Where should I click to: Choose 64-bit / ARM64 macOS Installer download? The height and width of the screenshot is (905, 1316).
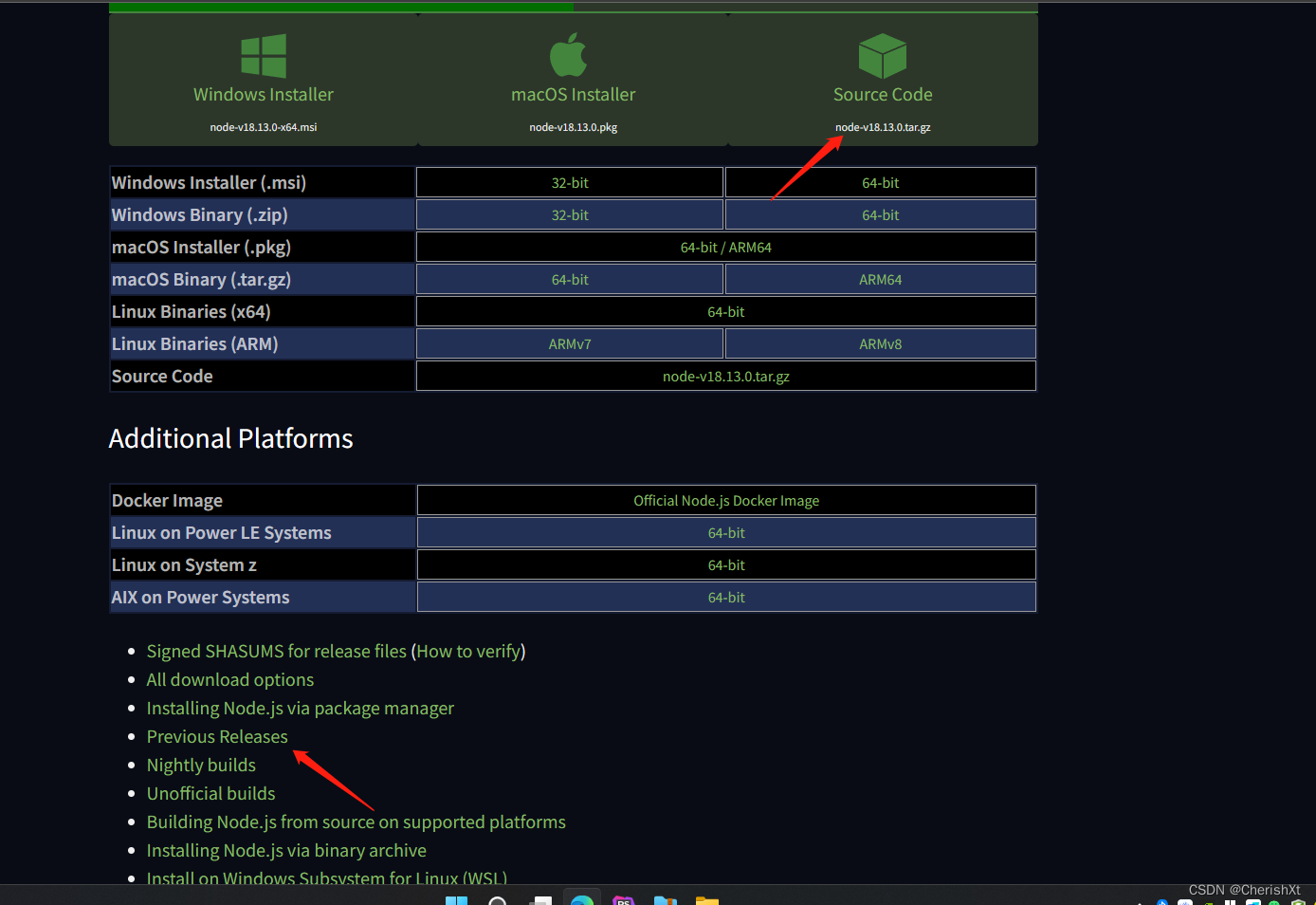click(726, 247)
